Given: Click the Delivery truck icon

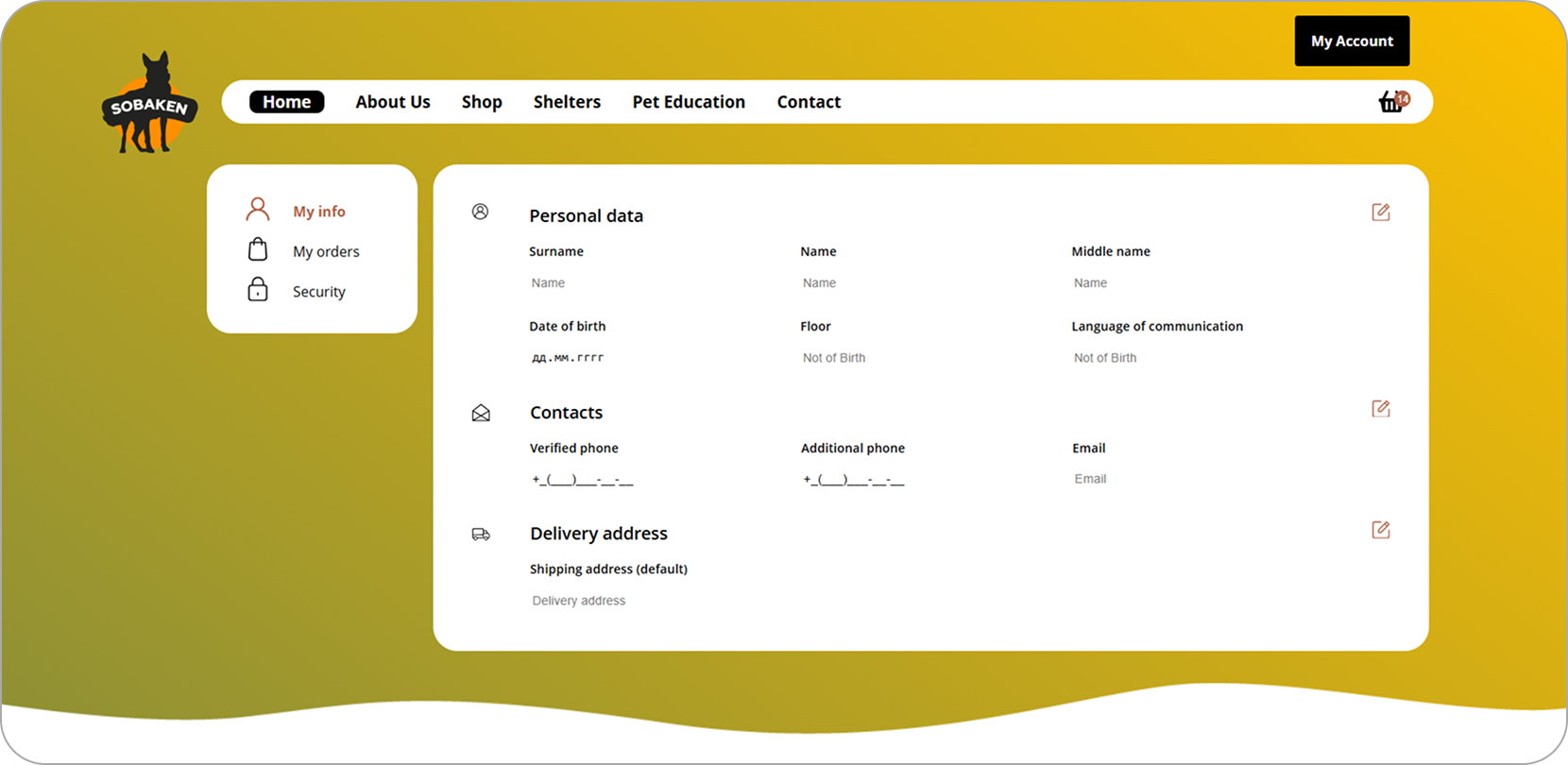Looking at the screenshot, I should pos(481,535).
